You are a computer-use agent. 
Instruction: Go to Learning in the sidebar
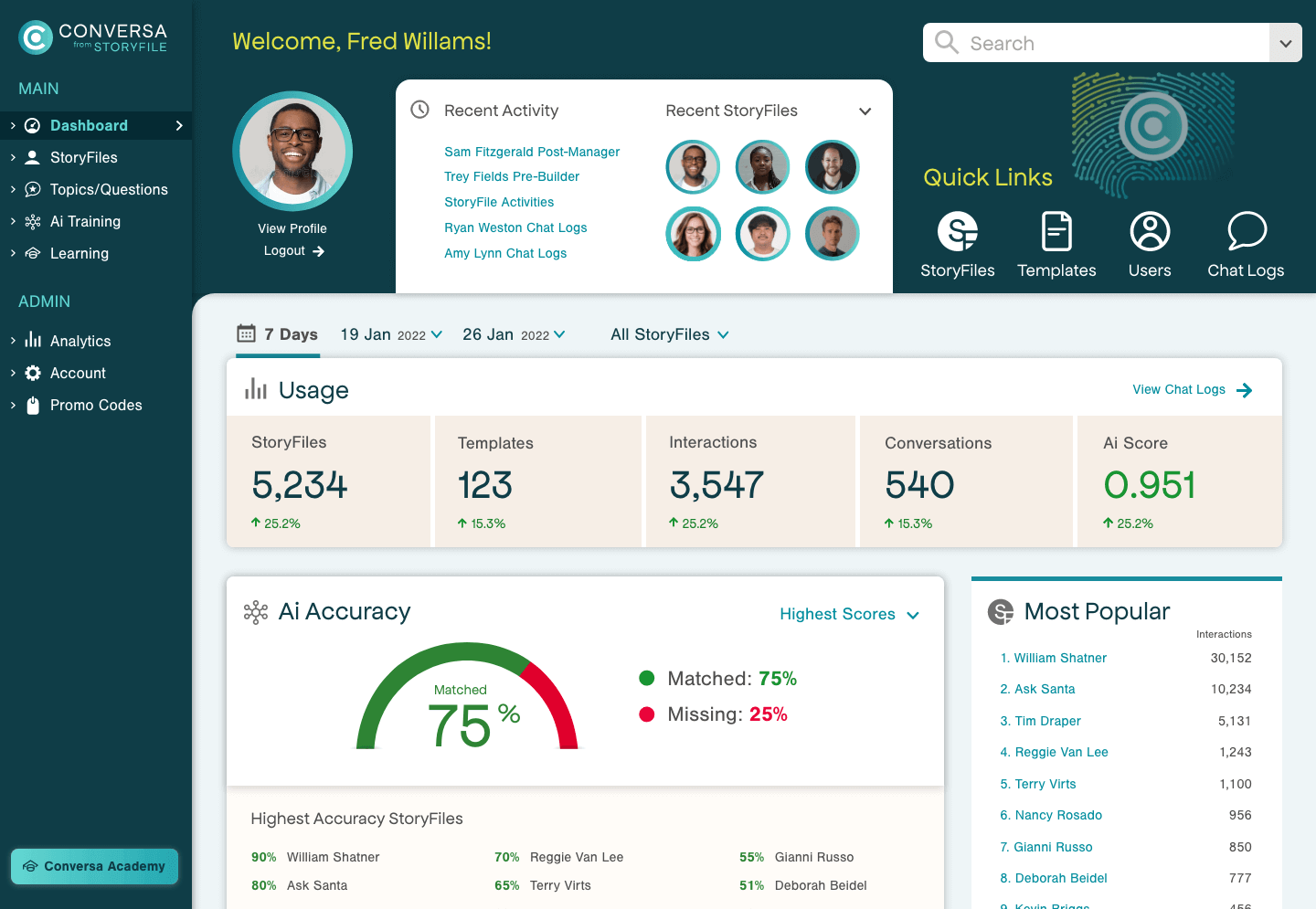tap(80, 253)
